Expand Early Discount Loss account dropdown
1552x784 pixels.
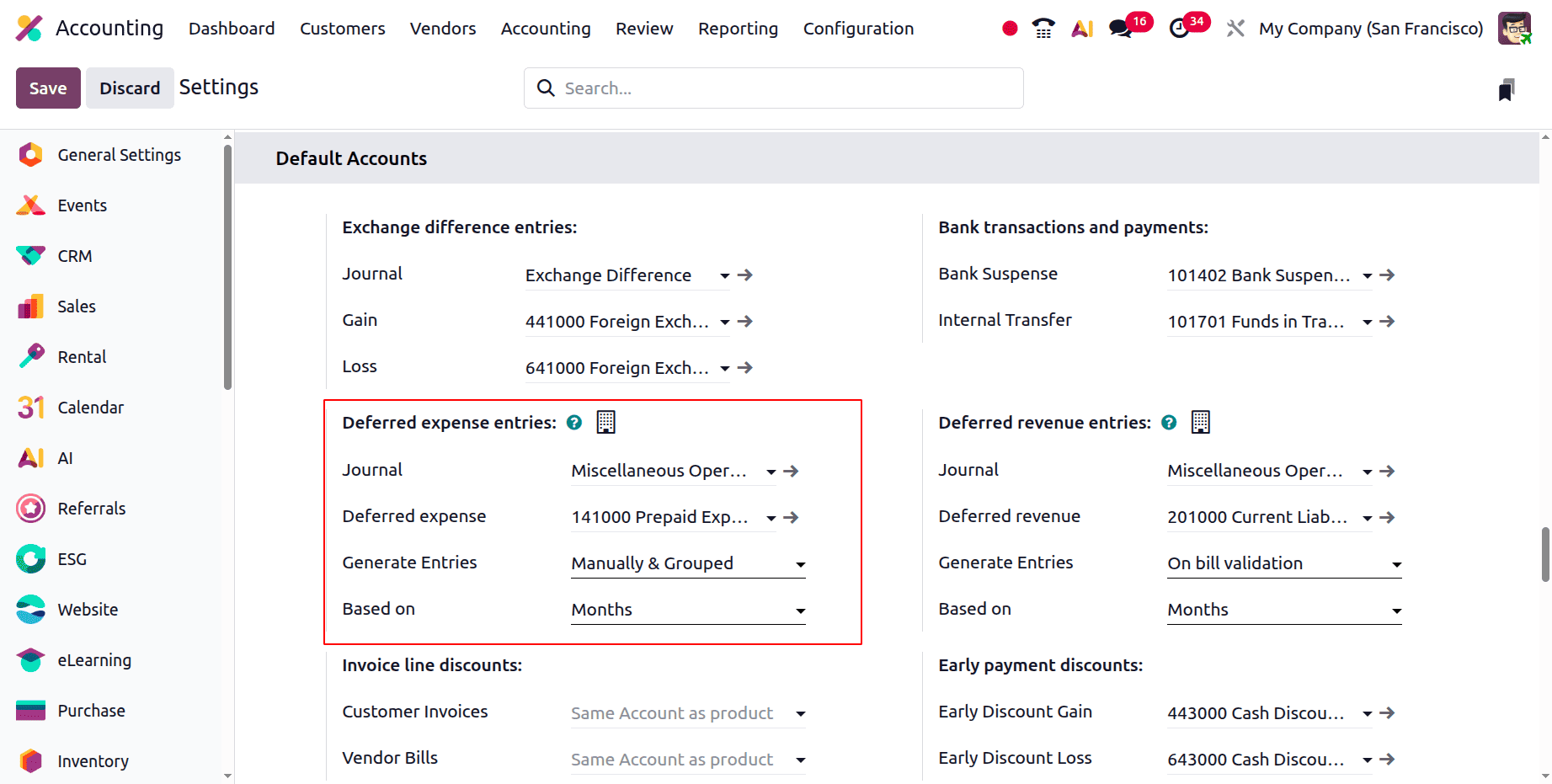1368,760
